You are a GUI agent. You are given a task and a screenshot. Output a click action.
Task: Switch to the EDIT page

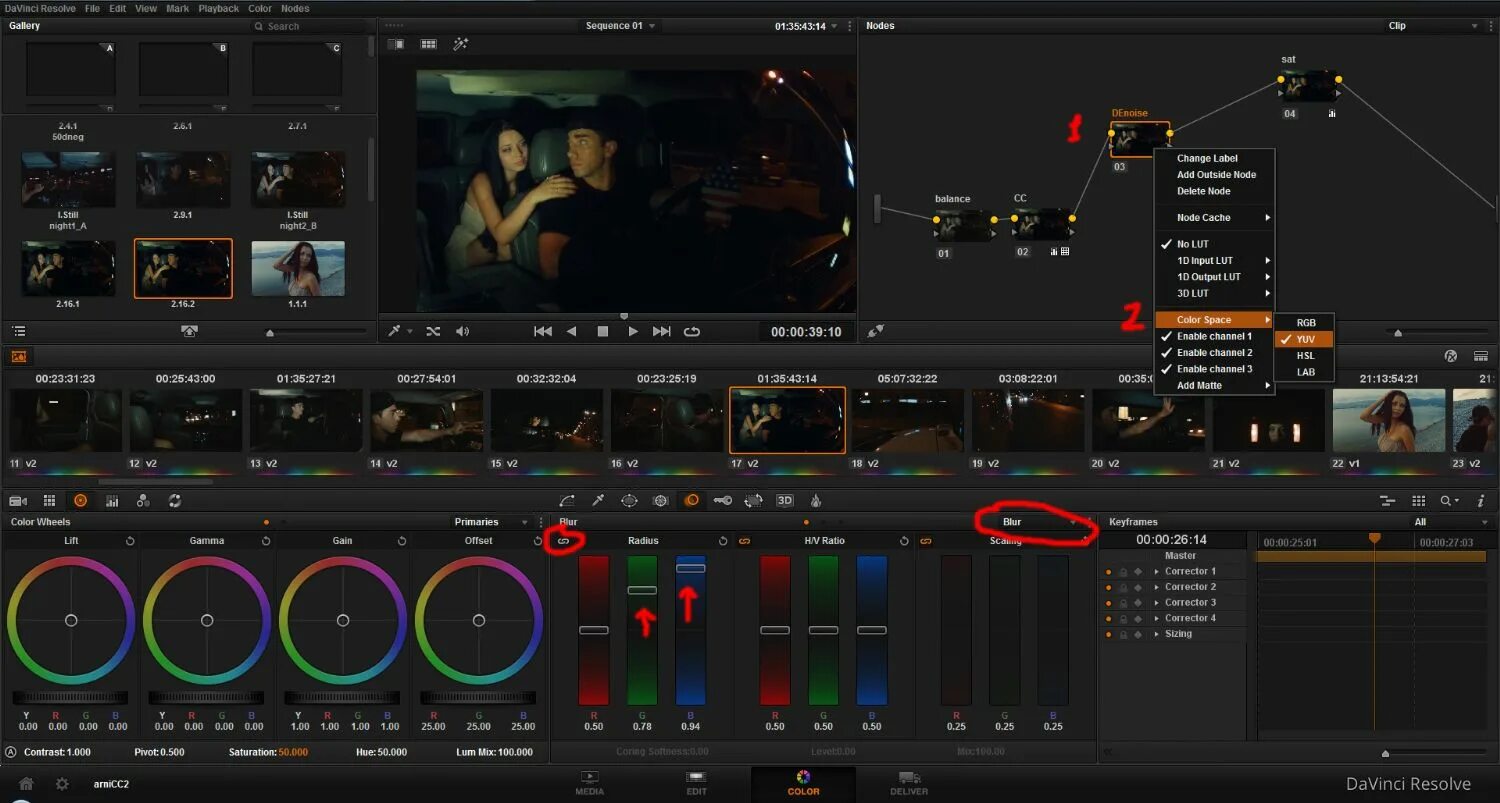point(696,784)
